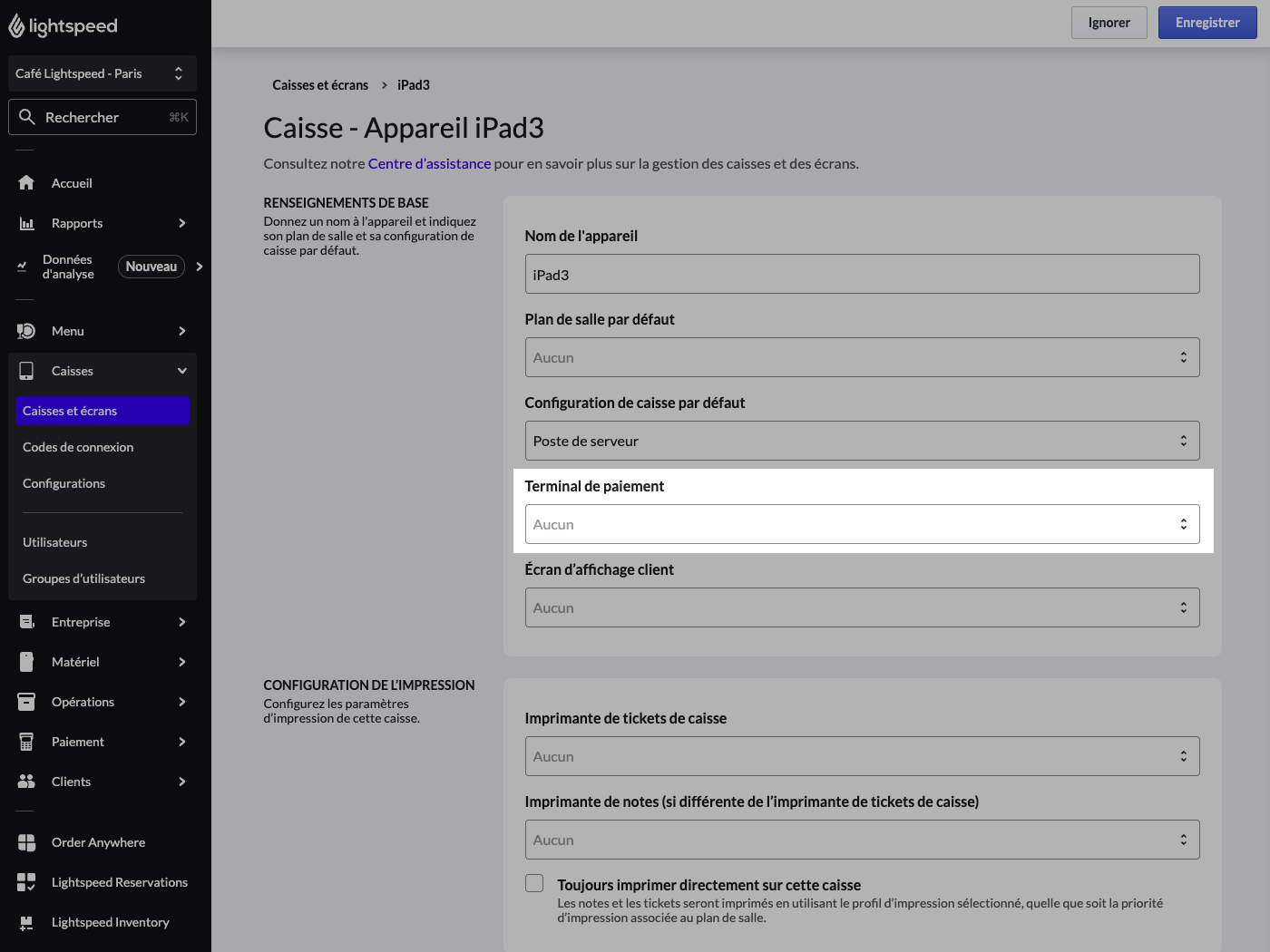Click the Lightspeed Inventory icon

26,922
